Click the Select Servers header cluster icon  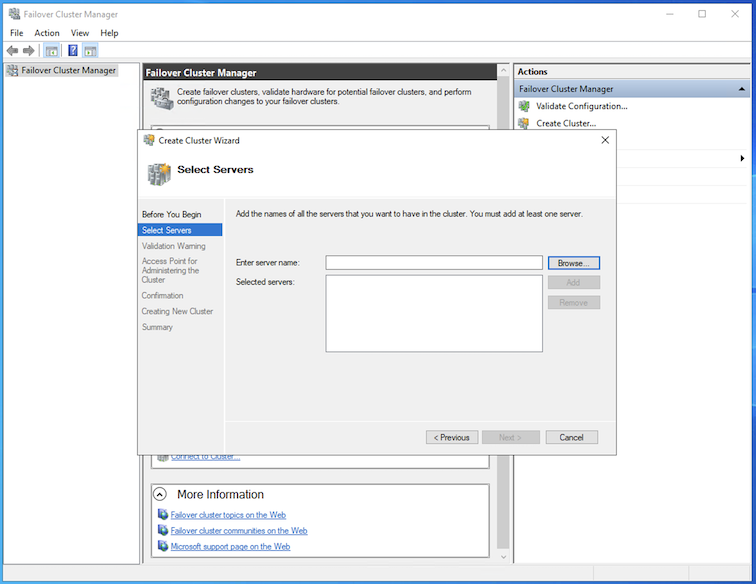(x=159, y=174)
